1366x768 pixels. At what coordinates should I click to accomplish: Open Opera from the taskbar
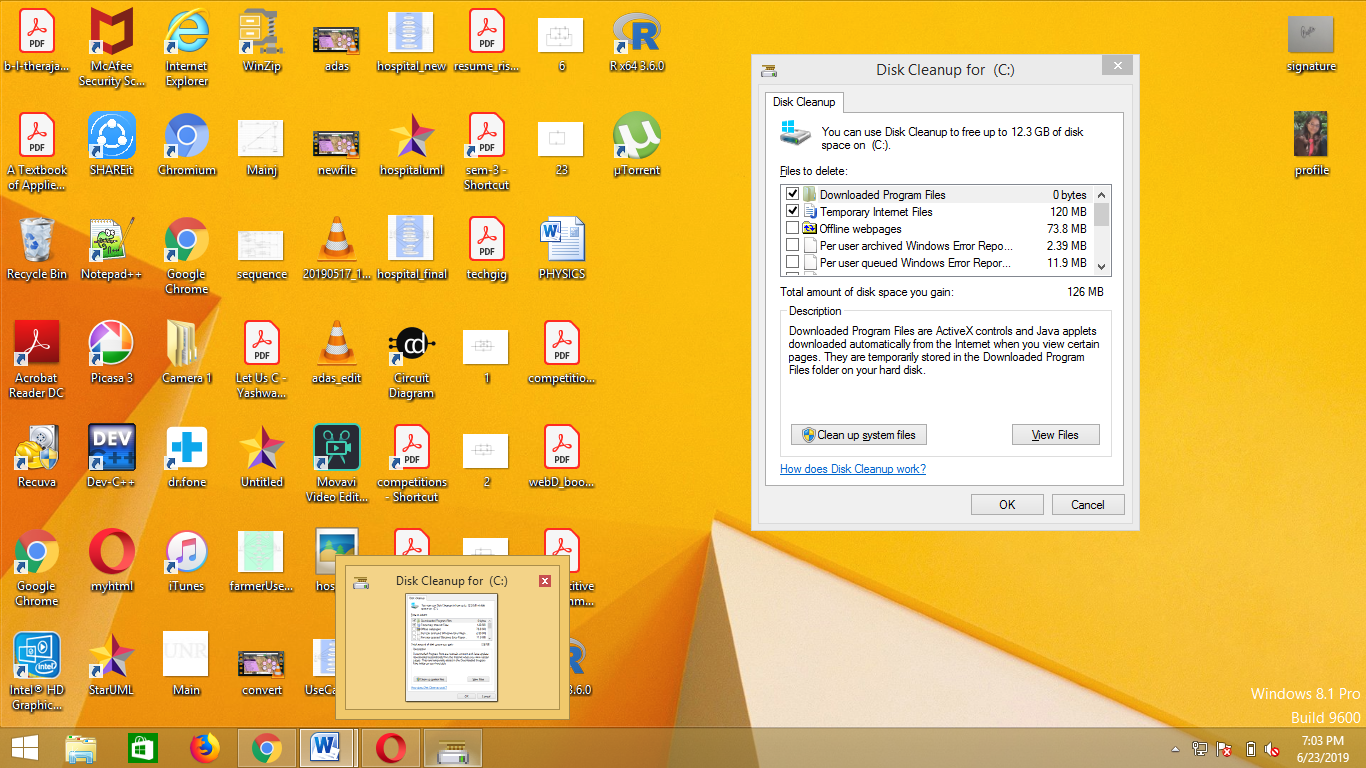click(x=390, y=747)
